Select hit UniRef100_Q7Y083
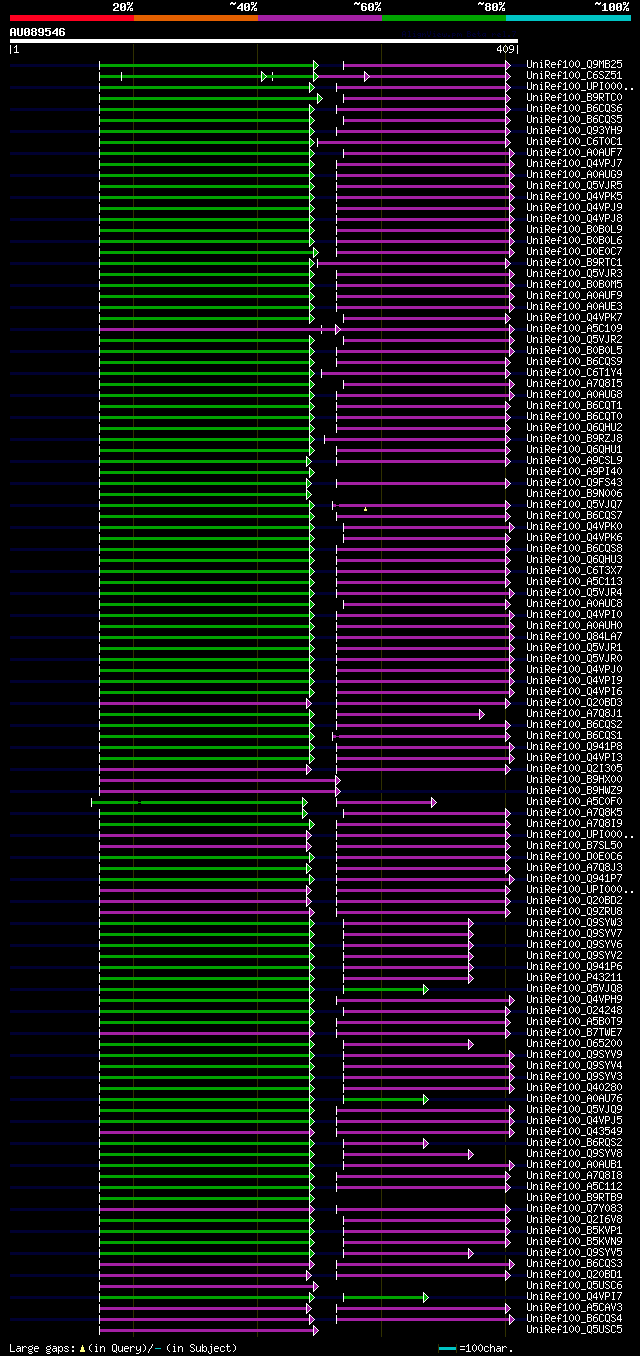This screenshot has width=640, height=1356. coord(574,1208)
